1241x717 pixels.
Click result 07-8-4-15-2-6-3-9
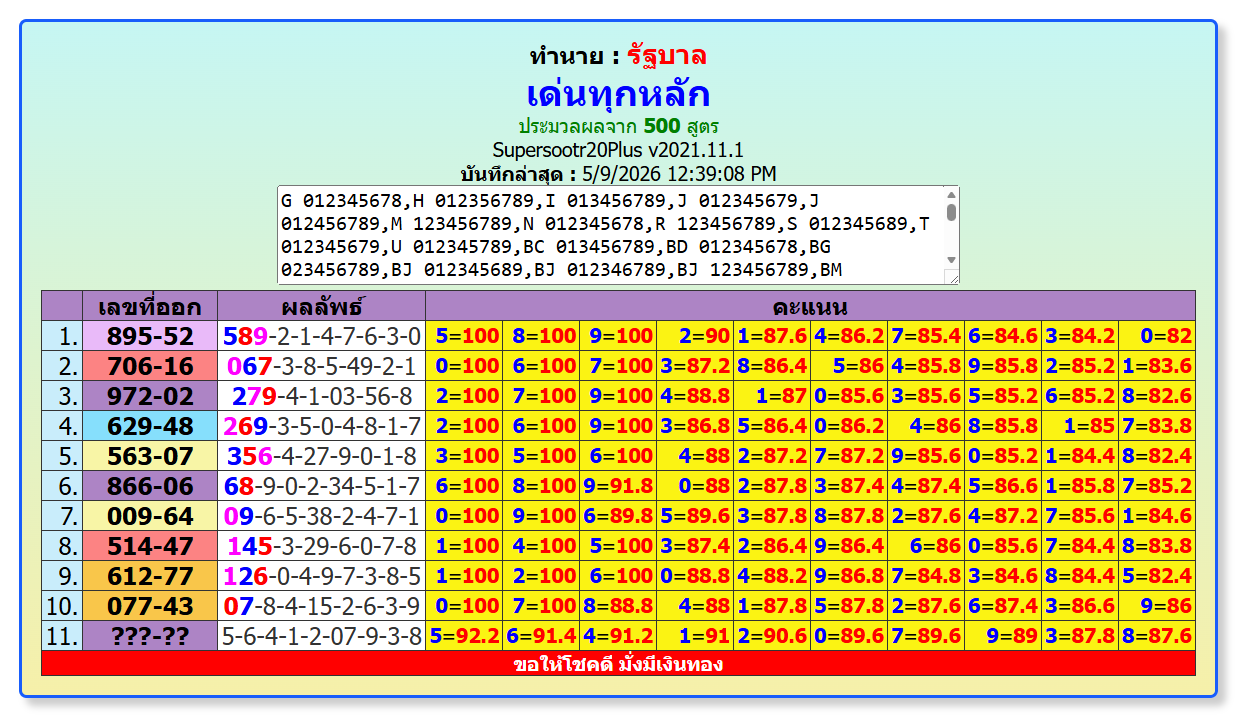point(321,606)
